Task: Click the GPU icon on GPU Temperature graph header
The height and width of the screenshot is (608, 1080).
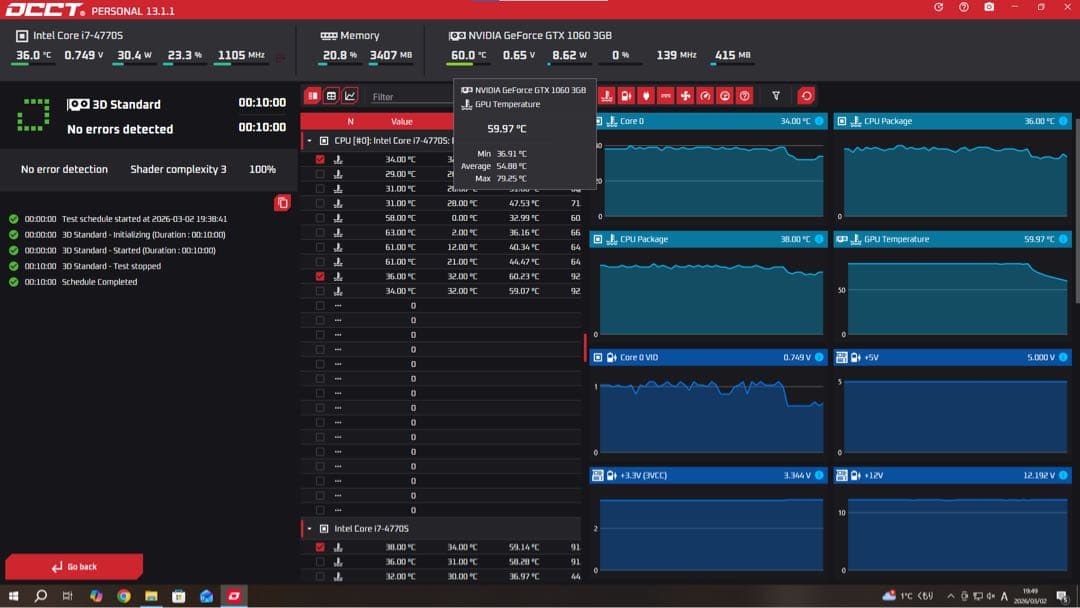Action: (842, 239)
